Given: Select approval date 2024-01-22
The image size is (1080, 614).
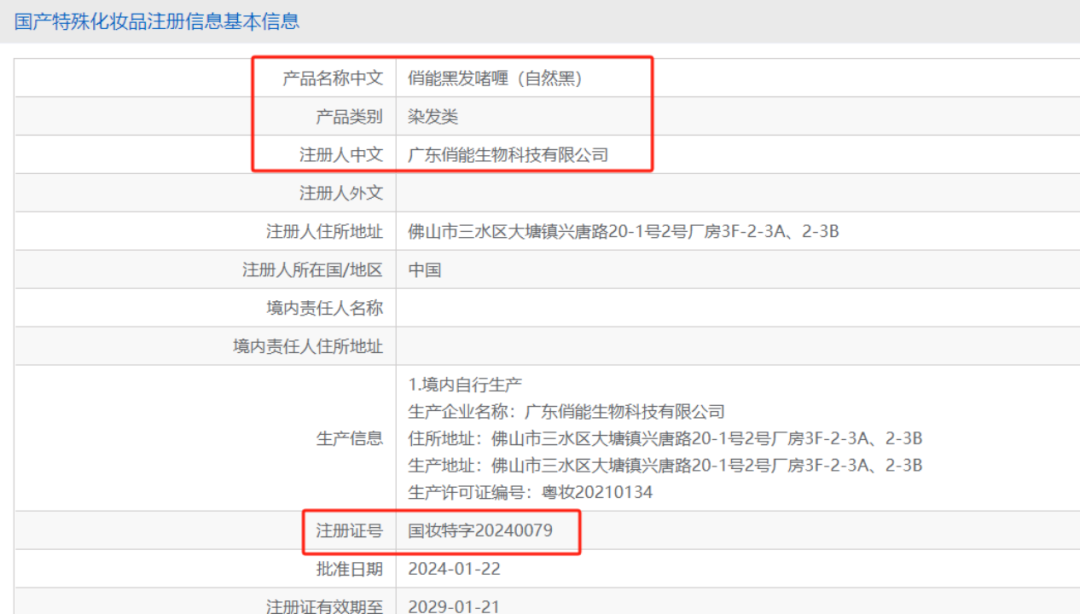Looking at the screenshot, I should (x=454, y=569).
